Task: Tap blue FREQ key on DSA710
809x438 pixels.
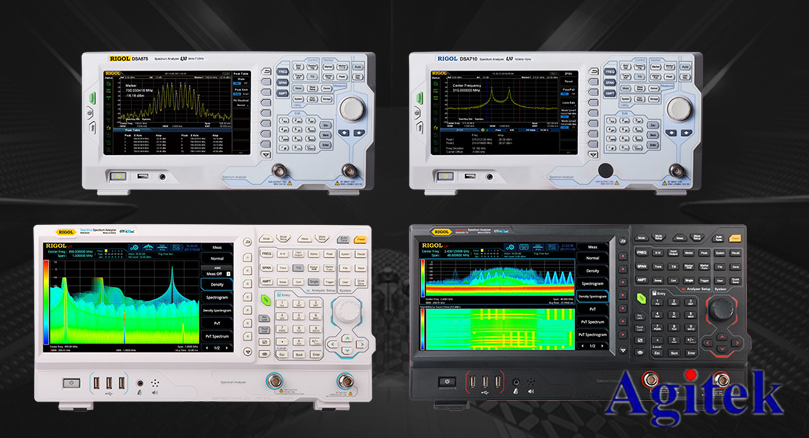Action: pyautogui.click(x=609, y=72)
